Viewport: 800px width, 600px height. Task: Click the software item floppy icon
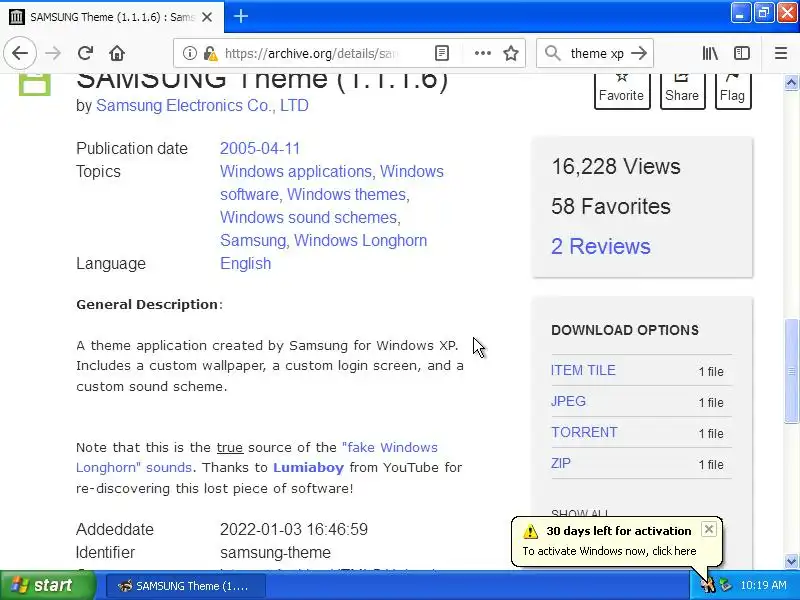(x=35, y=85)
